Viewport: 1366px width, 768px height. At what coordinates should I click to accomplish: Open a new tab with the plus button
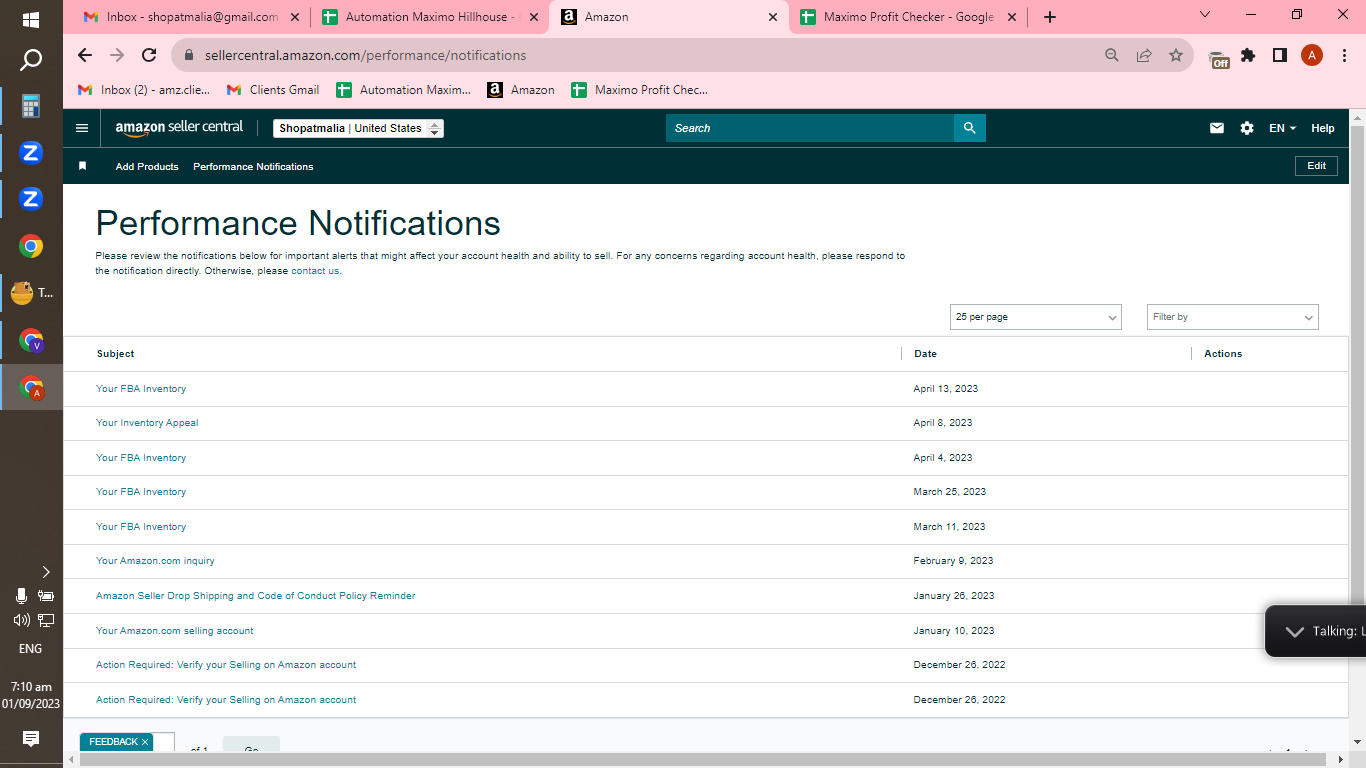tap(1049, 17)
